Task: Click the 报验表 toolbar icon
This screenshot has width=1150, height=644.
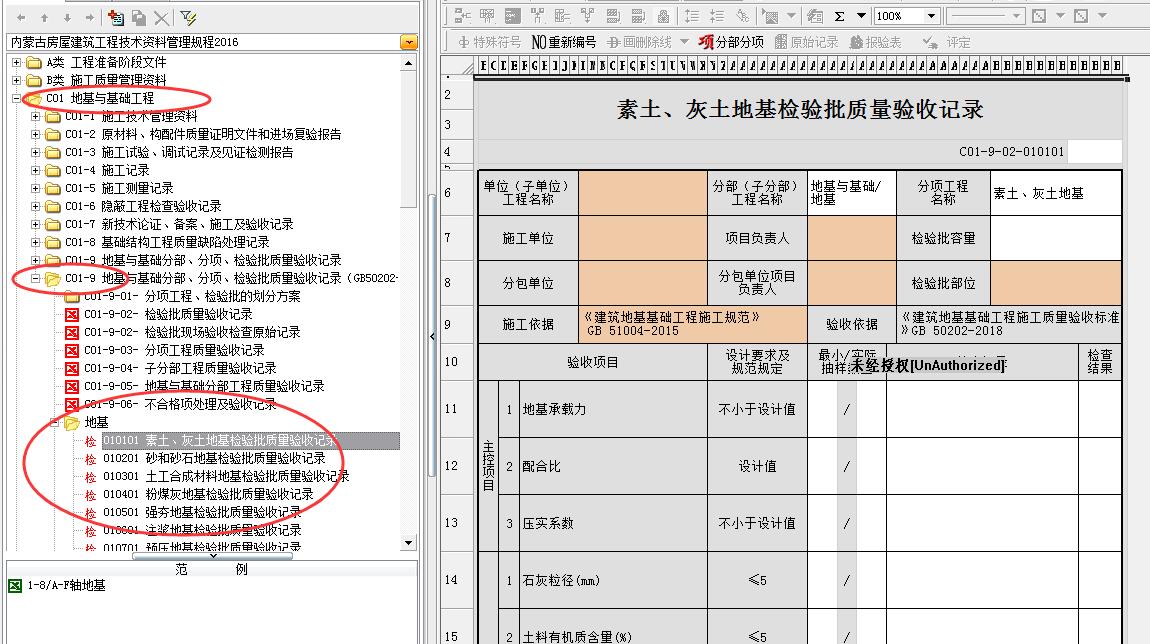Action: 876,42
